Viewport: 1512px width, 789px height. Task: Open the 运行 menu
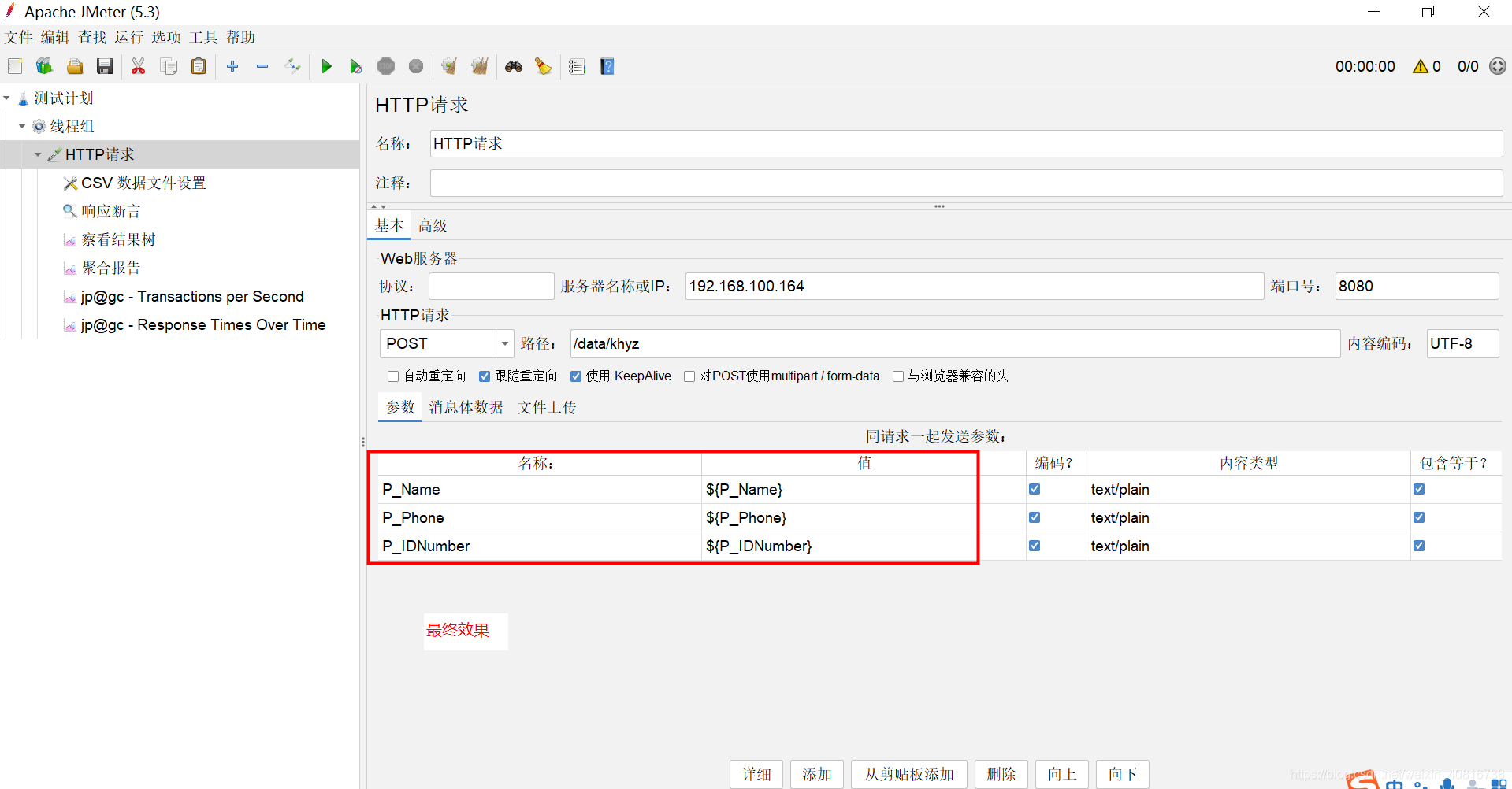click(129, 38)
